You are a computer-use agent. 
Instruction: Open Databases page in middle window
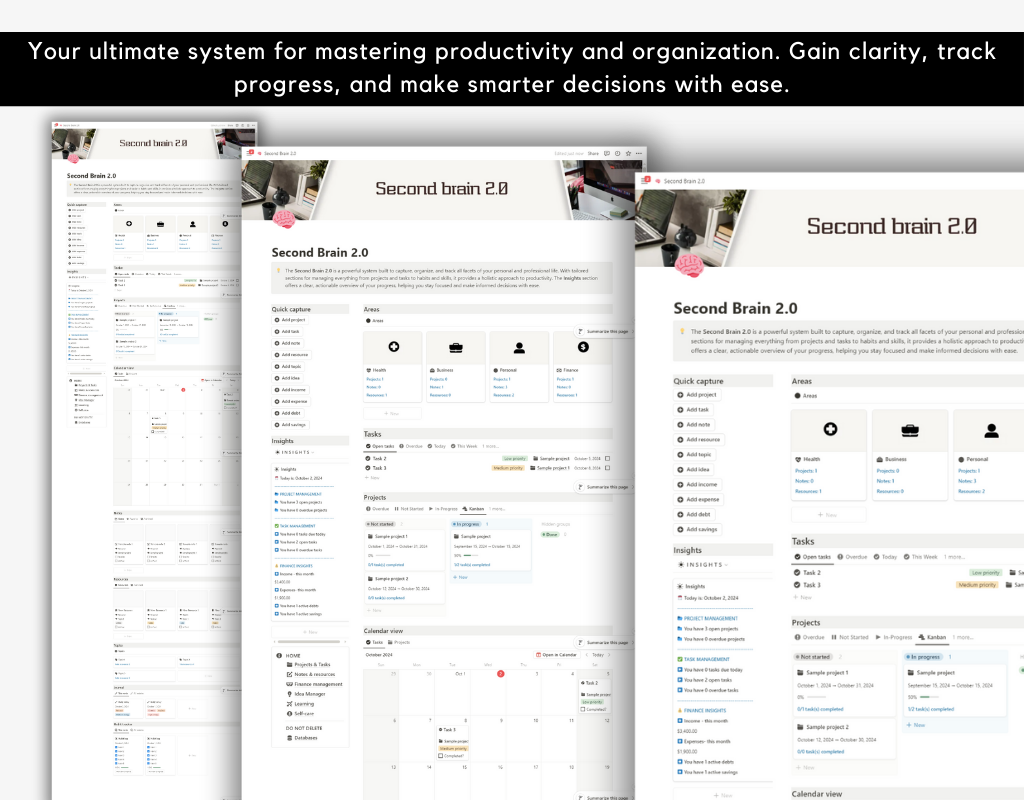[302, 738]
